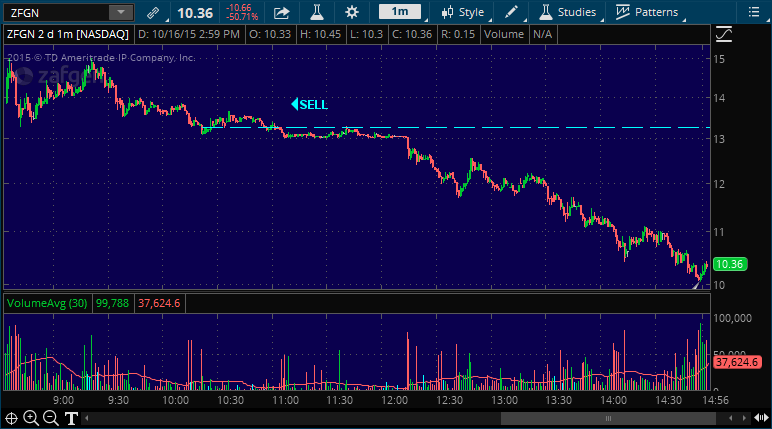
Task: Click the ZFGN 2 d 1m [NASDAQ] chart label
Action: coord(68,34)
